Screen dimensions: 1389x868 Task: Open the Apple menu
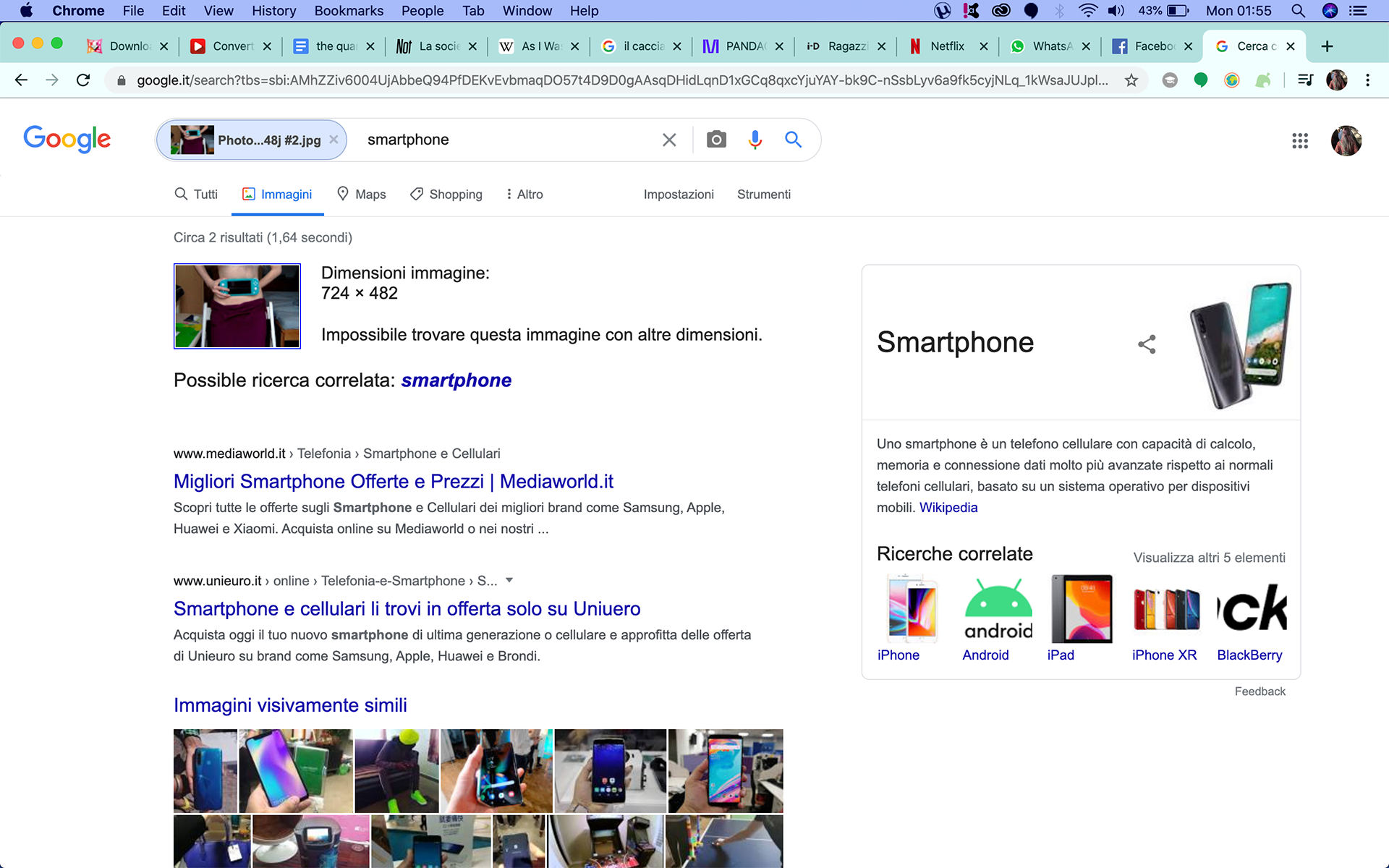26,11
